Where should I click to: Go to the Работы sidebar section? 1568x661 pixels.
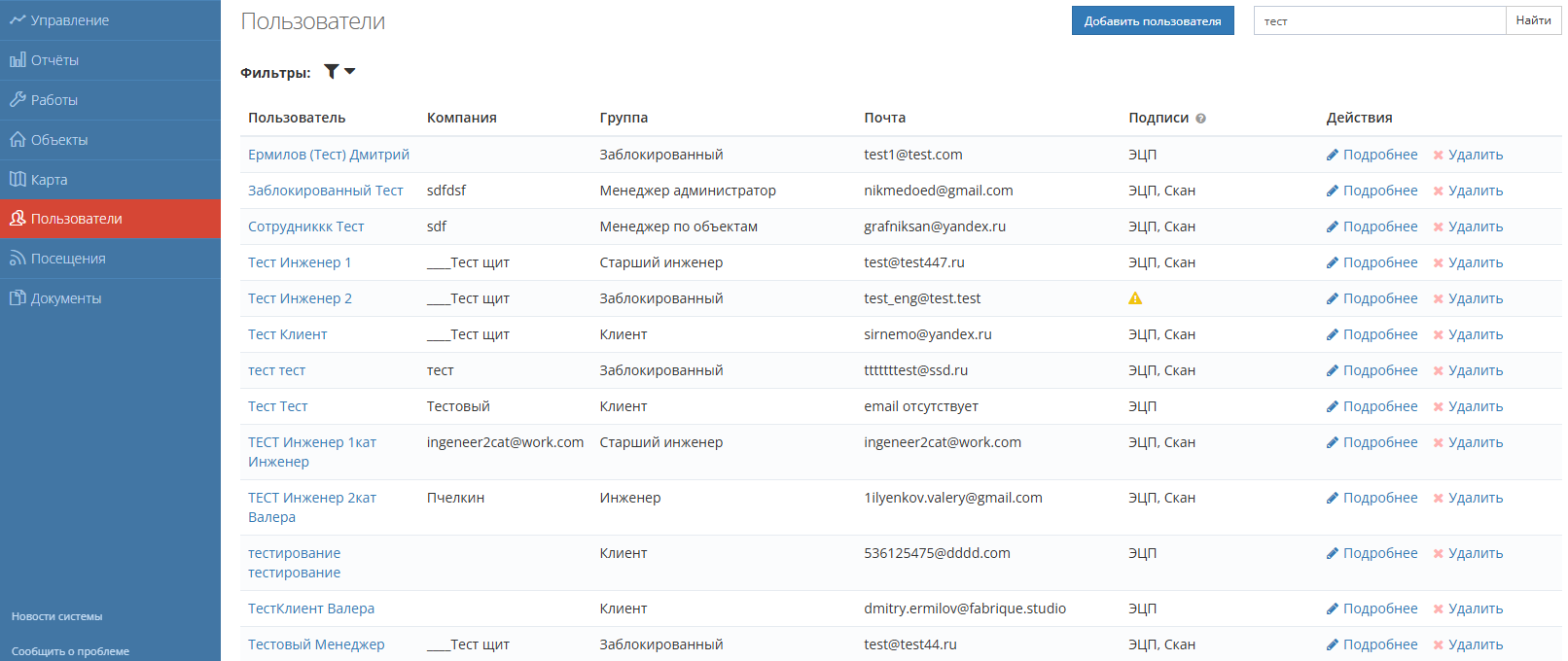tap(53, 100)
